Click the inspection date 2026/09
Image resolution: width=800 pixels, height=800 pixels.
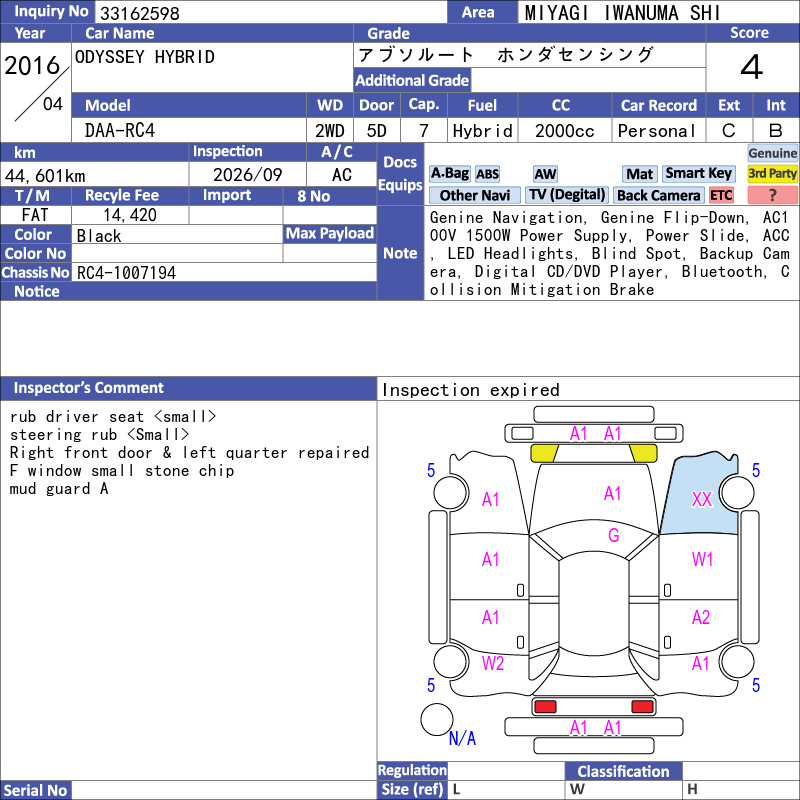pos(247,175)
